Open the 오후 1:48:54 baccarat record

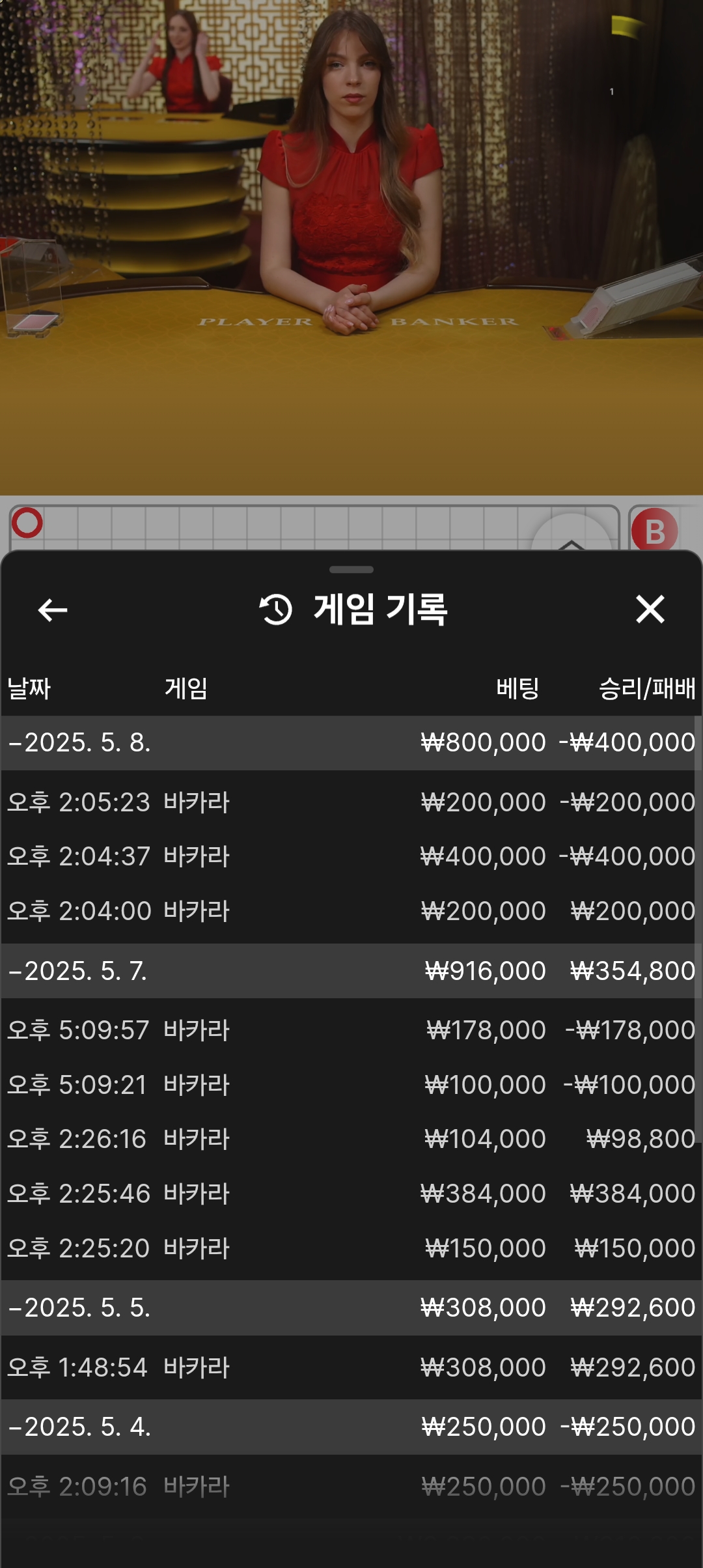(x=351, y=1367)
